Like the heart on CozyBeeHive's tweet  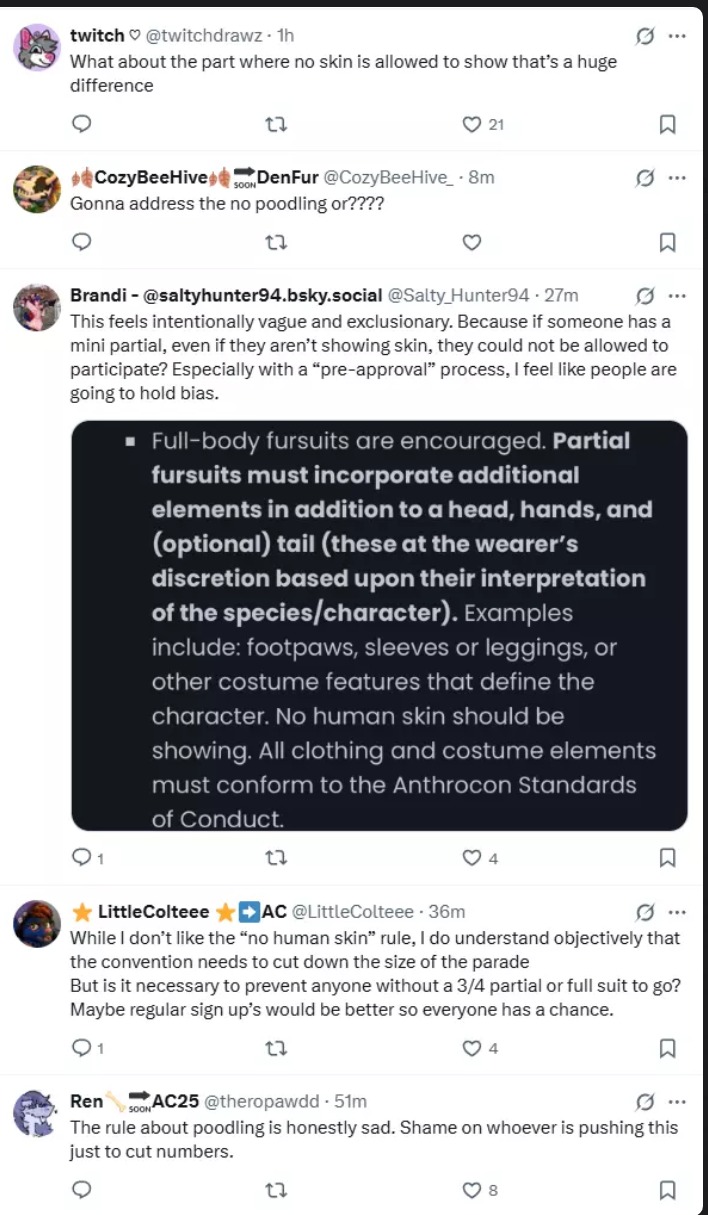[x=472, y=241]
